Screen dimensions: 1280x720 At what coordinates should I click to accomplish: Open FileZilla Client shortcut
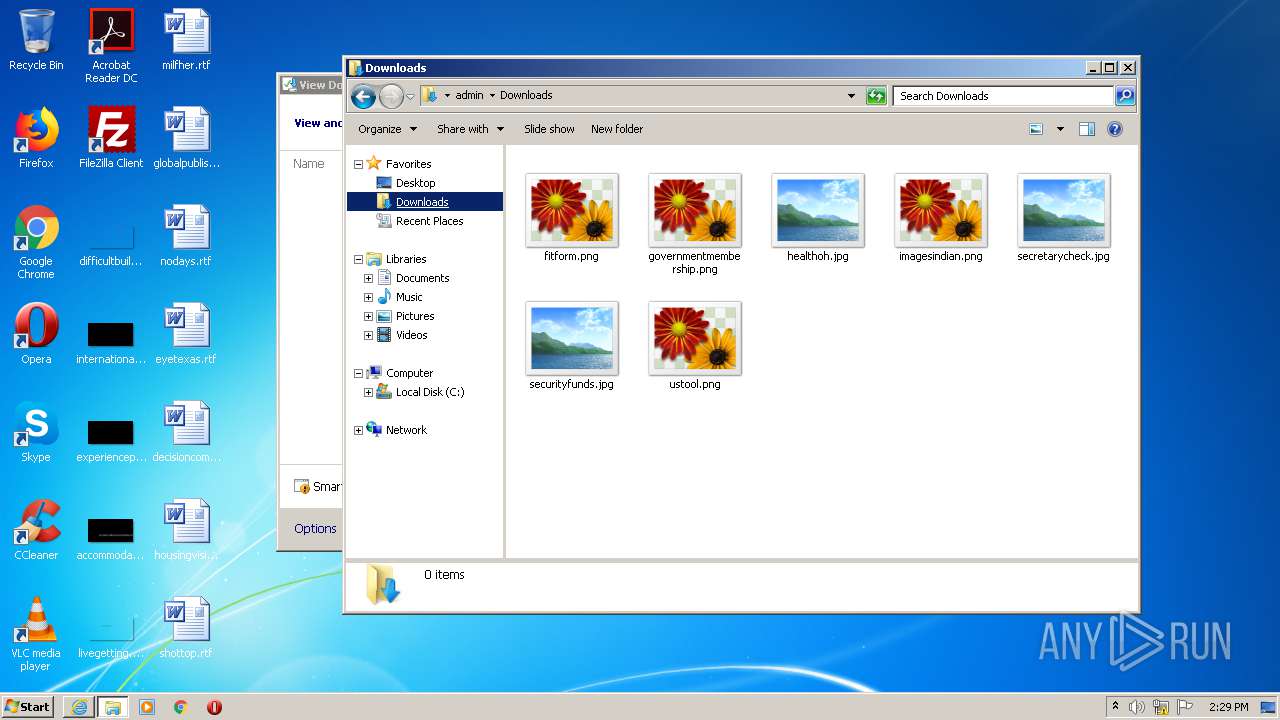111,138
